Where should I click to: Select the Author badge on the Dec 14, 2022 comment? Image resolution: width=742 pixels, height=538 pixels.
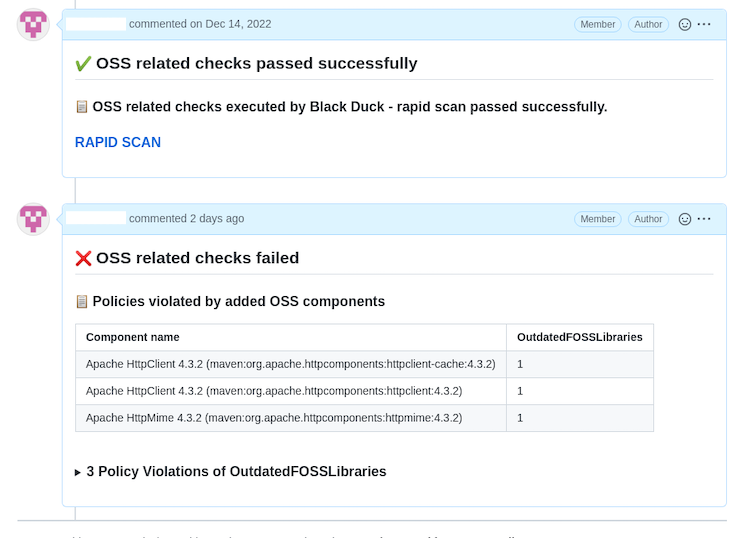point(648,24)
